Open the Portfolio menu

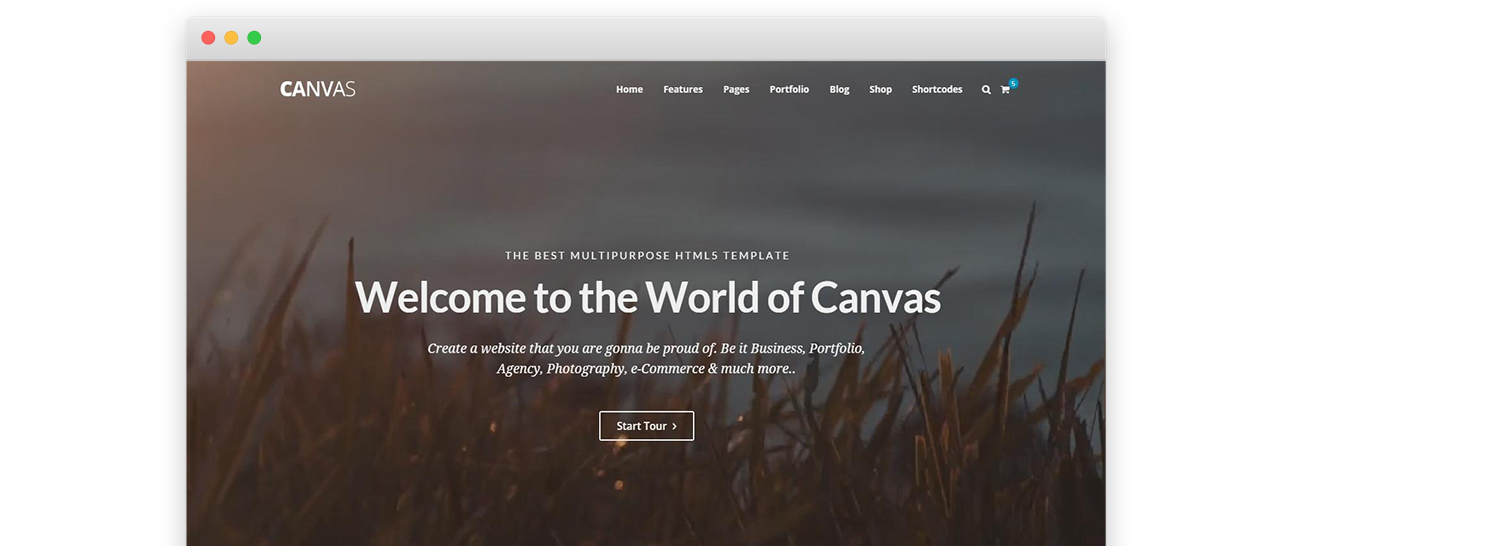[789, 90]
